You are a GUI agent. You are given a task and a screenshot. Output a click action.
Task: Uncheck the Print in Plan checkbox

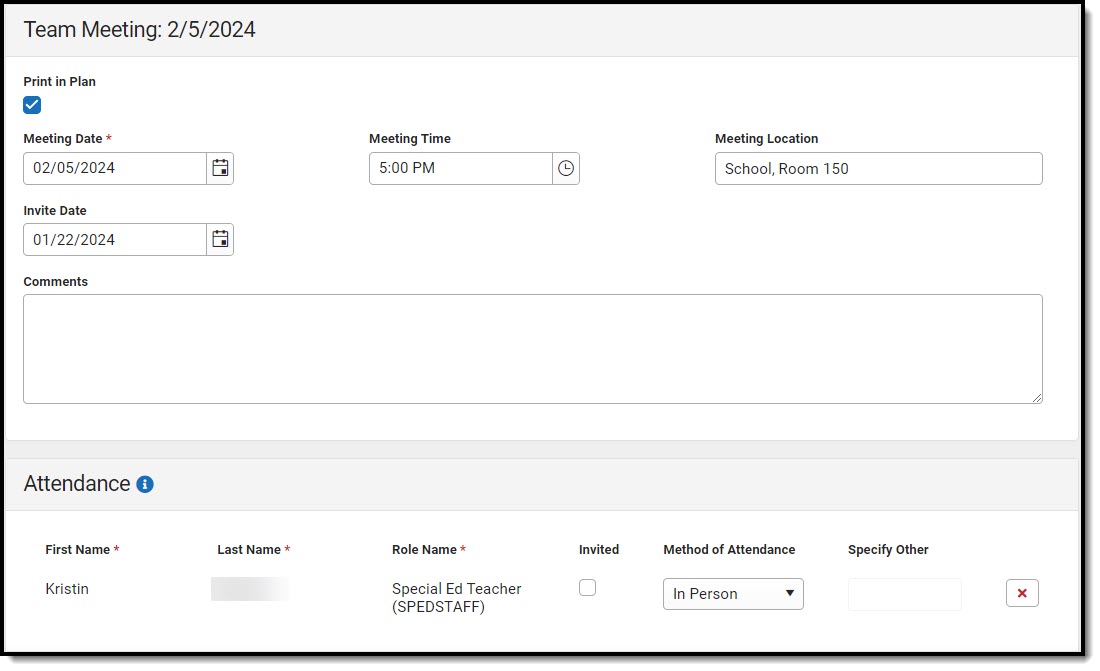tap(32, 105)
